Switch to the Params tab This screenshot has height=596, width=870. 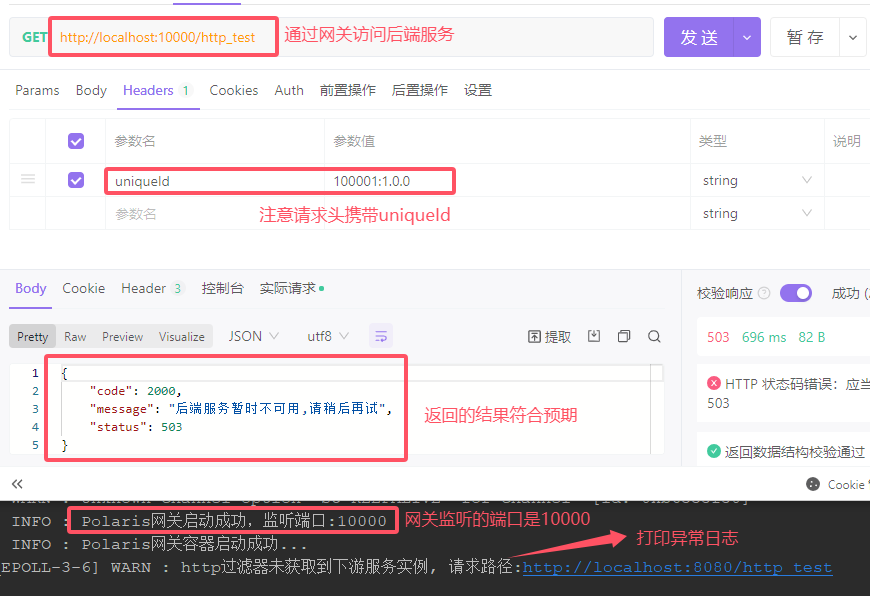click(x=37, y=90)
